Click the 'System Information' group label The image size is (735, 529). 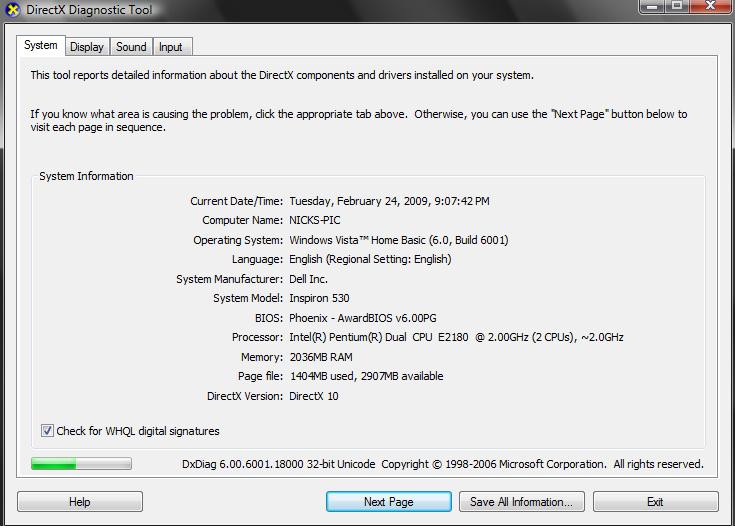coord(86,176)
